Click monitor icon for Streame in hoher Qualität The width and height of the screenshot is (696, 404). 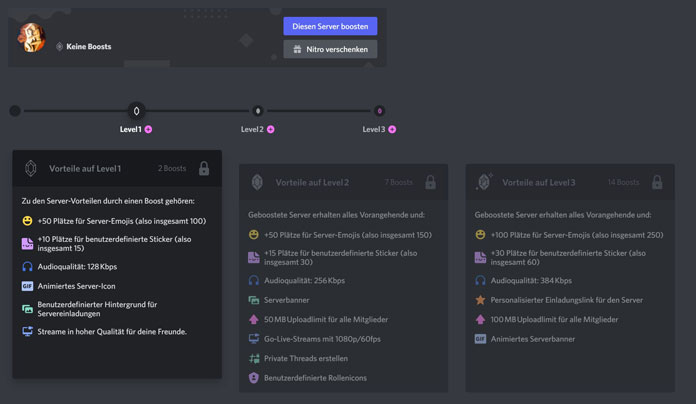click(28, 331)
